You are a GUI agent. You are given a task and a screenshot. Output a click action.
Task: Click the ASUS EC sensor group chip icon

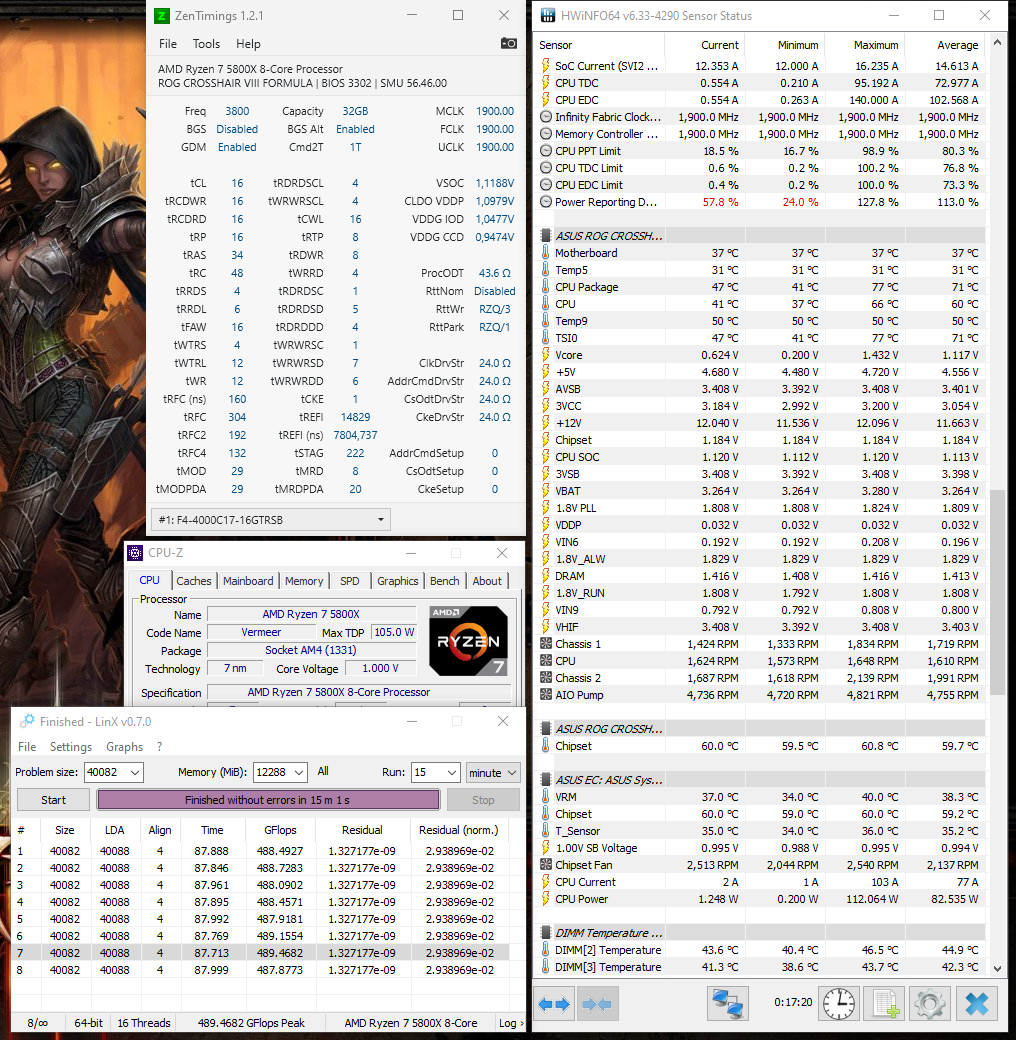546,779
